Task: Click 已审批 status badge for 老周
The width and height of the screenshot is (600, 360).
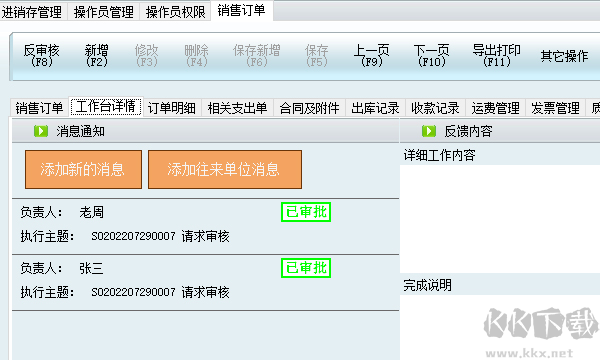Action: 306,212
